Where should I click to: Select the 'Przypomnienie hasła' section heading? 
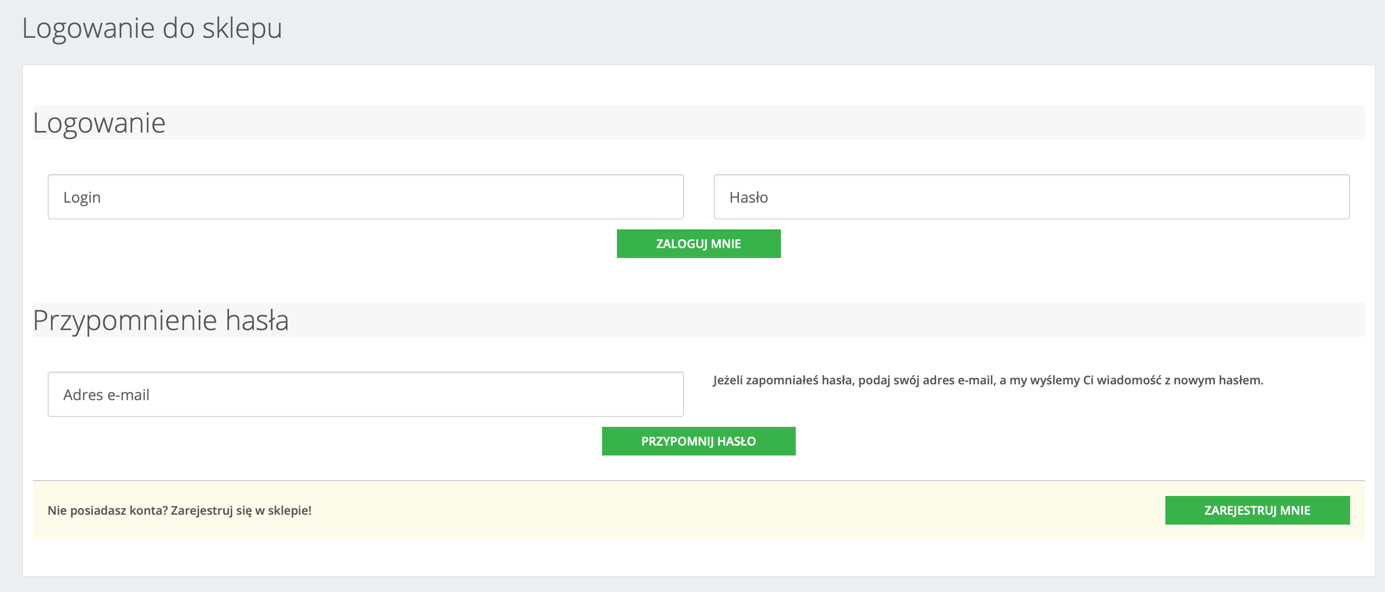pyautogui.click(x=161, y=320)
